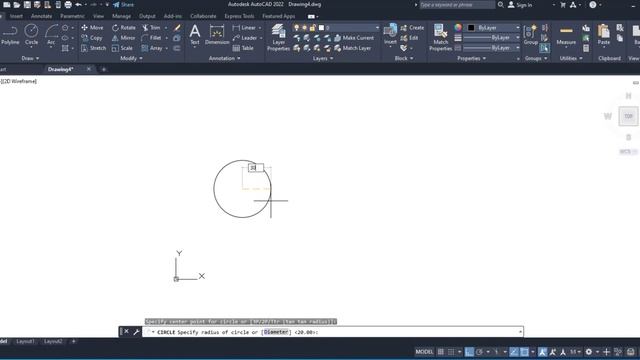
Task: Click Sign In
Action: coord(520,4)
